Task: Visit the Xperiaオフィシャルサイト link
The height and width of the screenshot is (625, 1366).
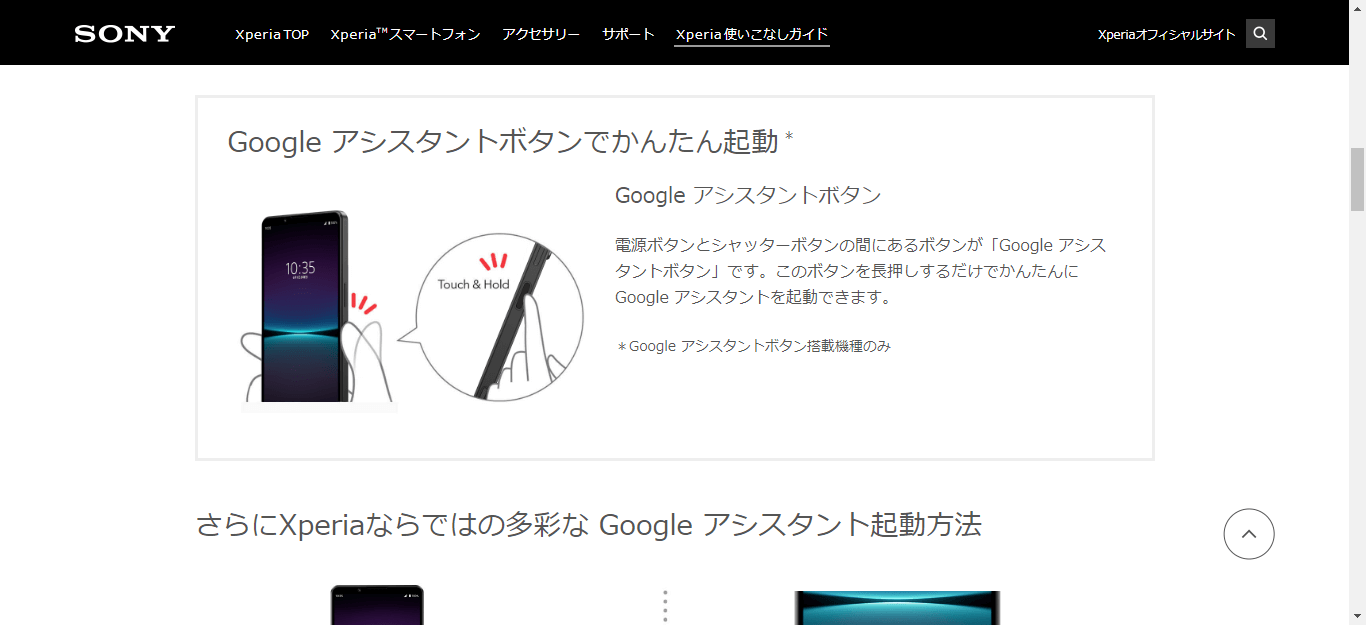Action: click(1164, 33)
